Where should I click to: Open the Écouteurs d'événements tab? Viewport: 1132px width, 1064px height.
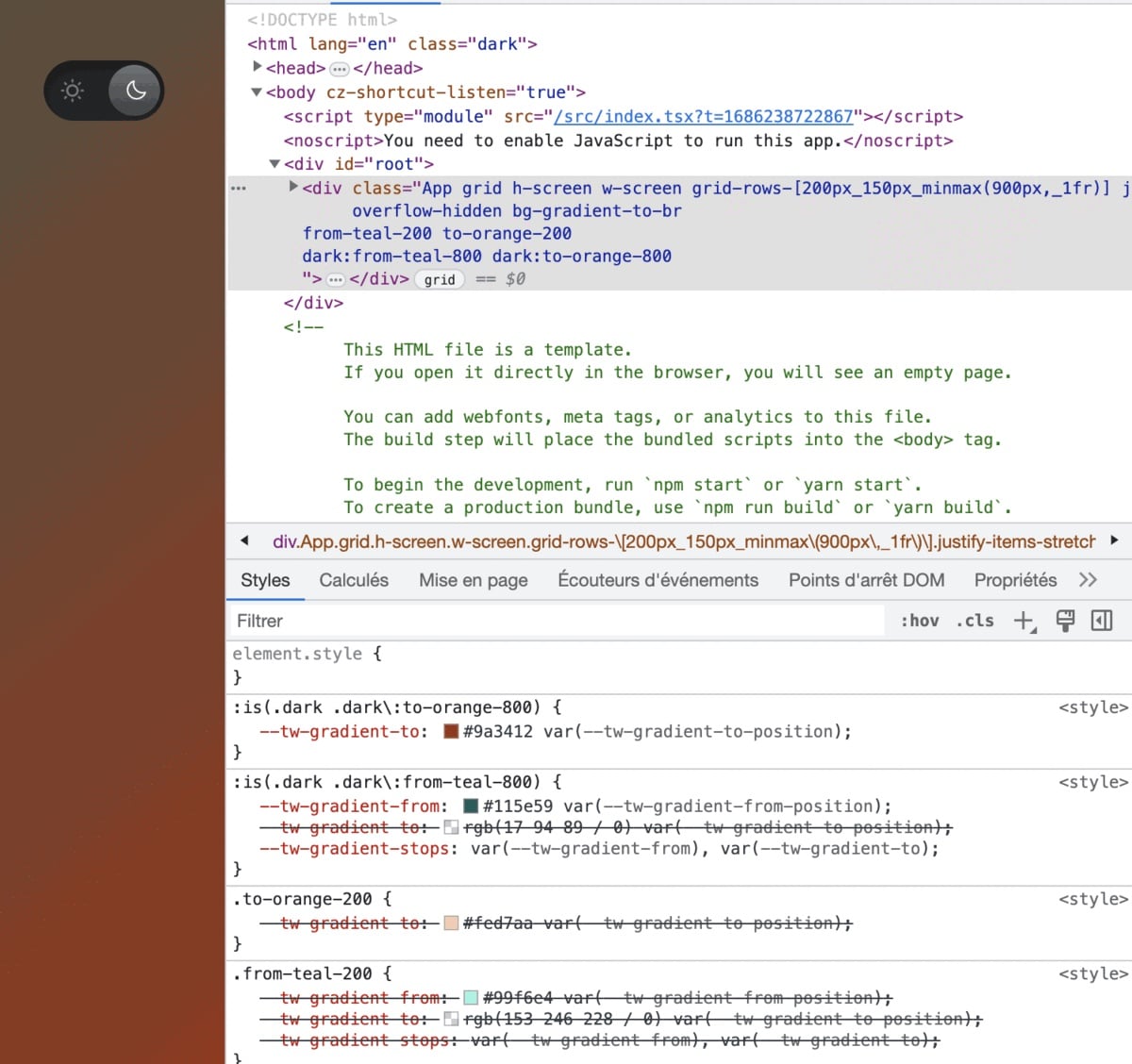(x=658, y=580)
